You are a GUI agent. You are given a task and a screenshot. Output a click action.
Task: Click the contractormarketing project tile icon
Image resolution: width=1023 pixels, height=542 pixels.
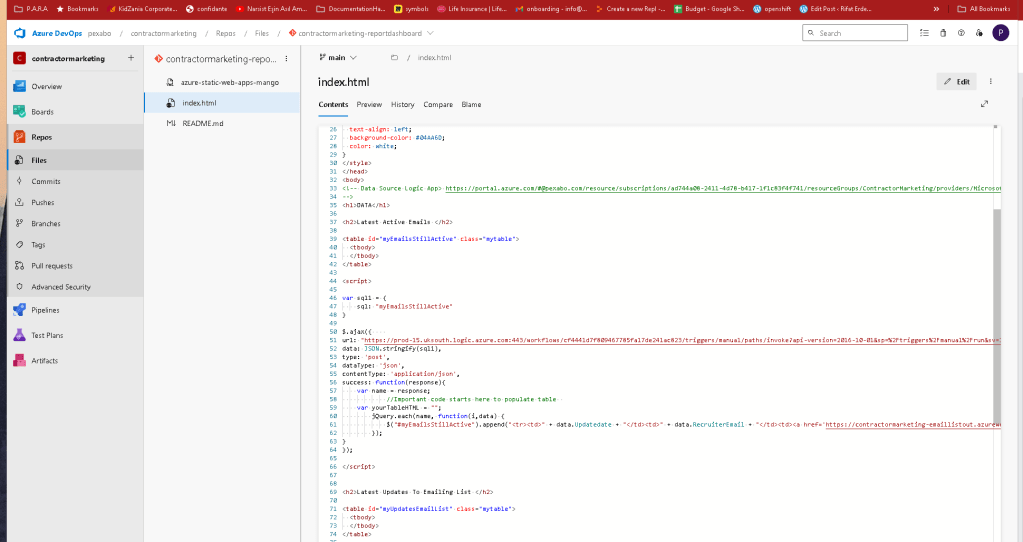[20, 59]
